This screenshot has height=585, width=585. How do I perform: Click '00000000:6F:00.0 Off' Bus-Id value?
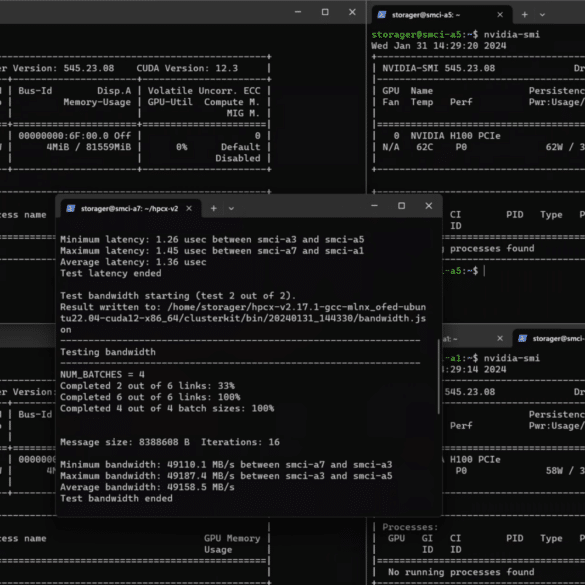pyautogui.click(x=75, y=135)
